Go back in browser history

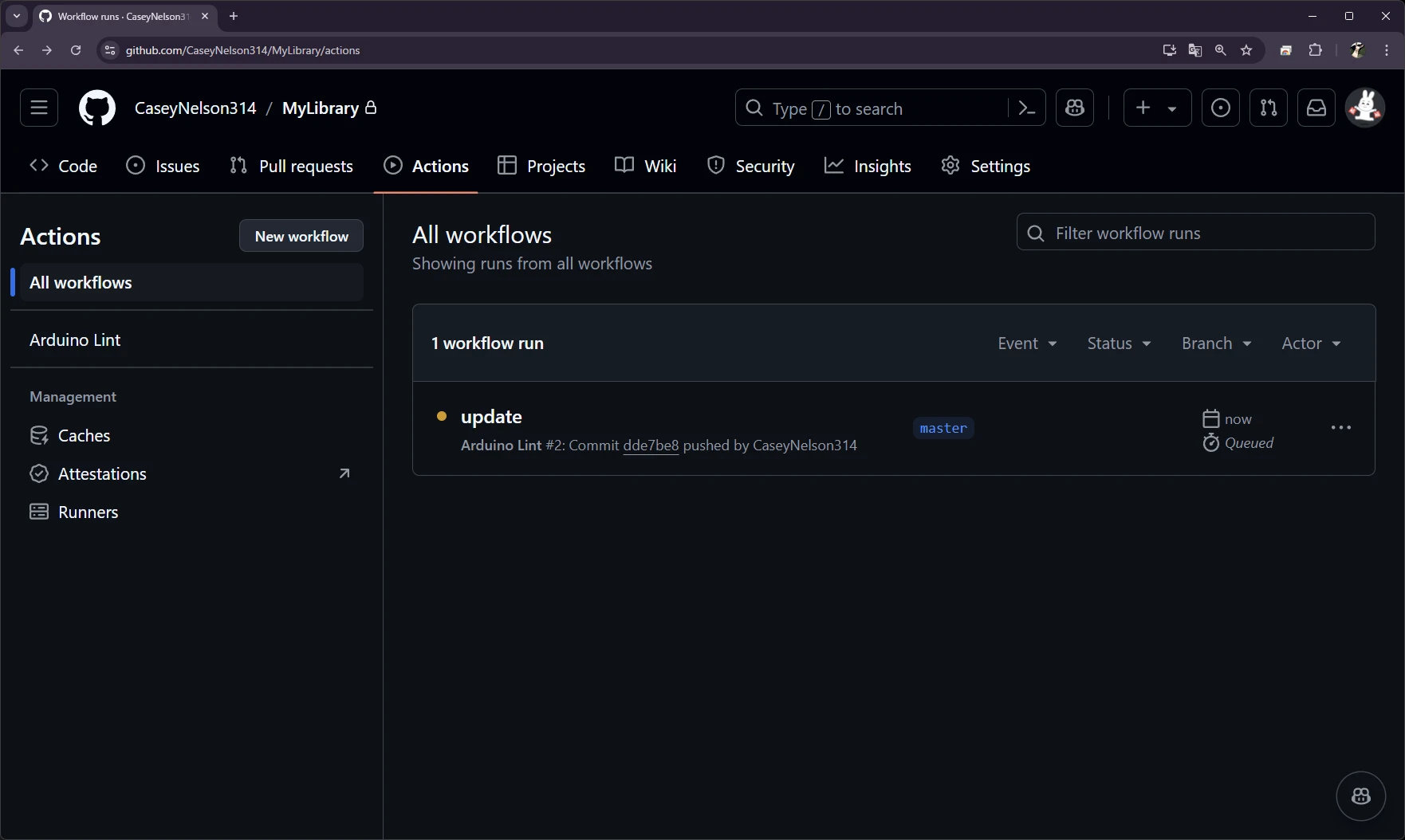(x=18, y=50)
